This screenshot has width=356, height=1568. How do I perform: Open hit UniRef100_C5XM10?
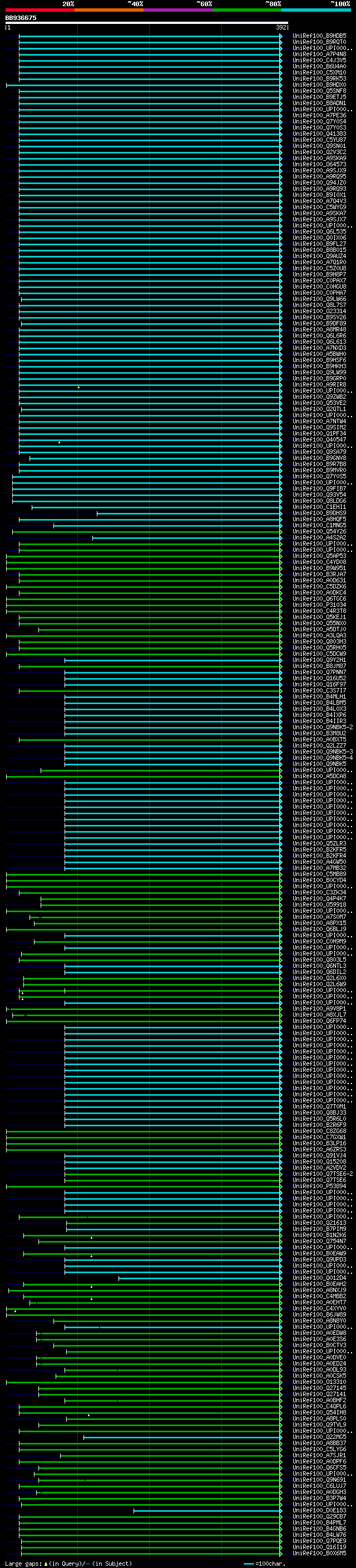pos(319,72)
